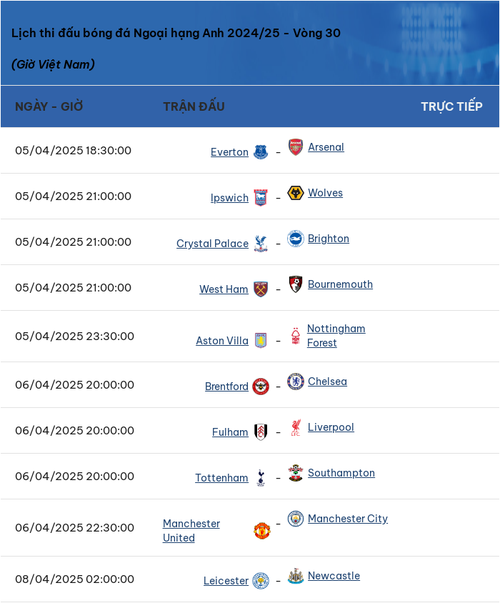Open the Crystal Palace team link
This screenshot has height=603, width=500.
[x=212, y=243]
